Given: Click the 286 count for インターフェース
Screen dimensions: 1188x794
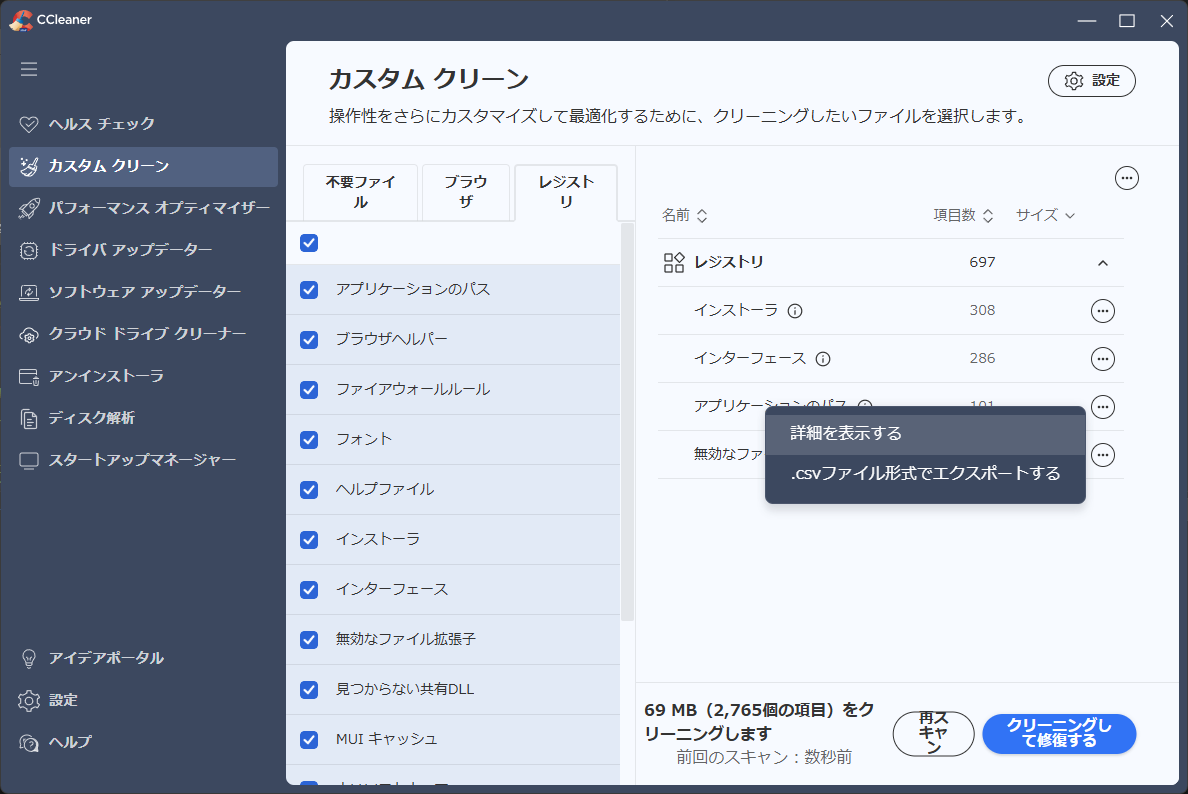Looking at the screenshot, I should (982, 358).
